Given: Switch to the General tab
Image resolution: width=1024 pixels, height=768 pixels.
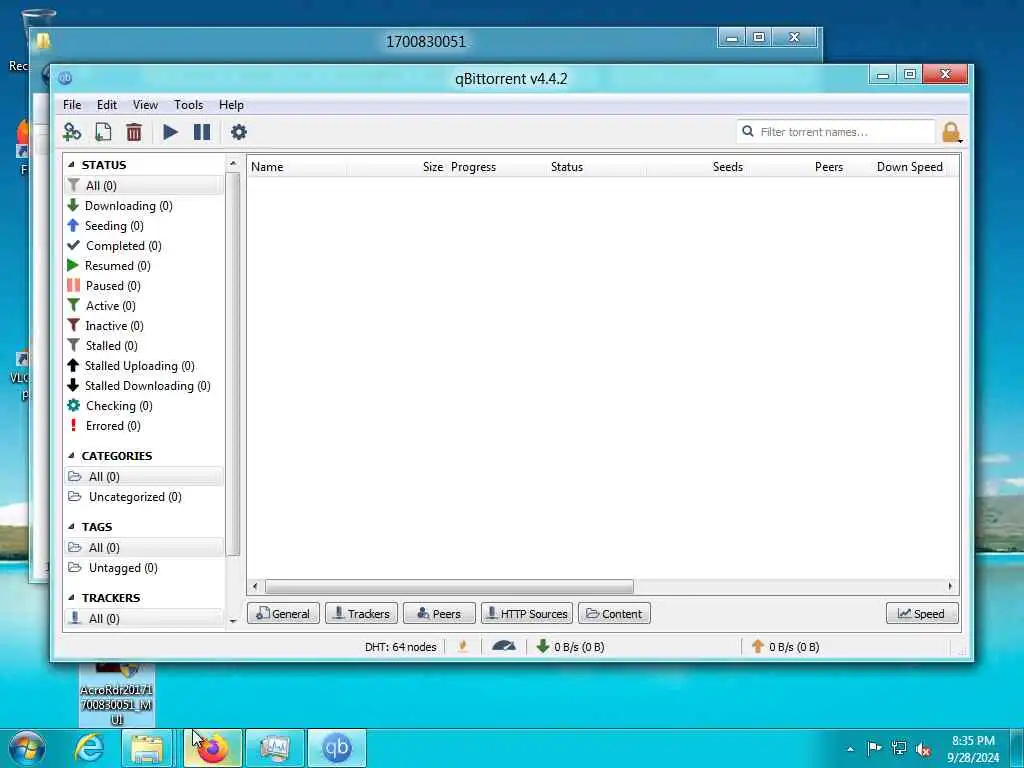Looking at the screenshot, I should tap(283, 613).
